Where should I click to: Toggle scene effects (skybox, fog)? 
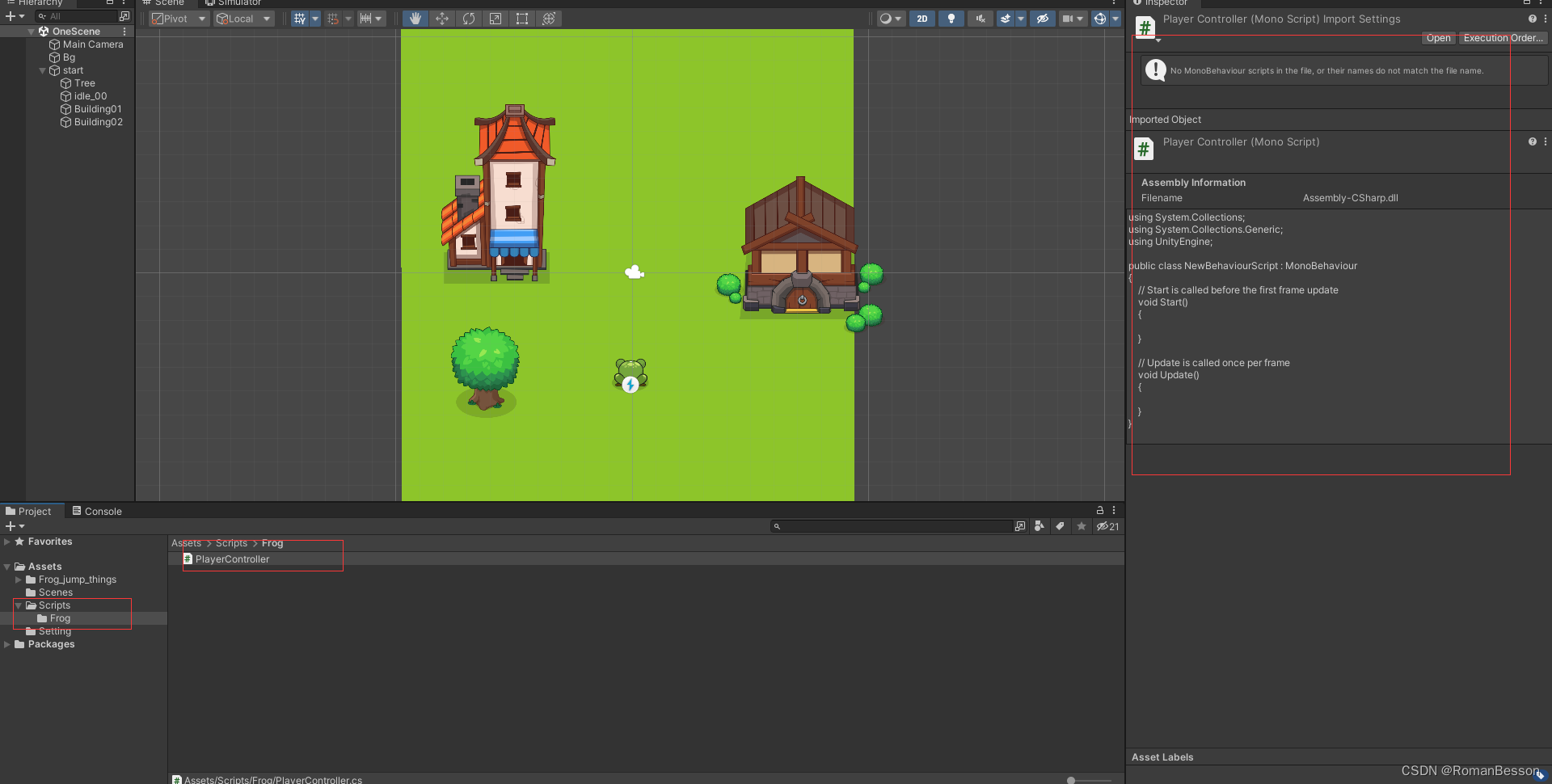[1006, 19]
